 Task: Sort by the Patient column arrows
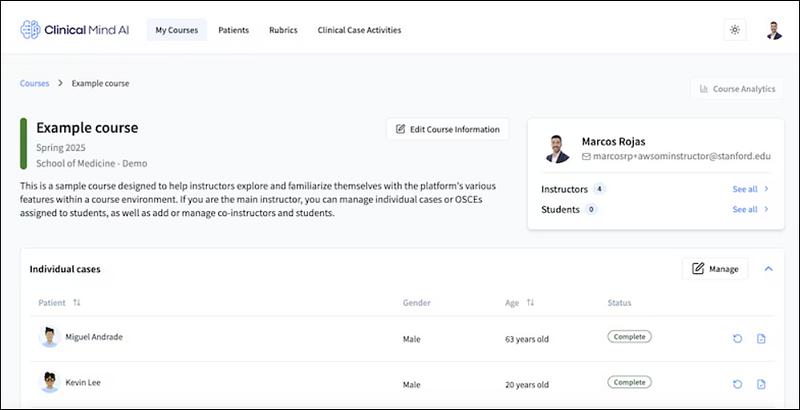click(77, 302)
